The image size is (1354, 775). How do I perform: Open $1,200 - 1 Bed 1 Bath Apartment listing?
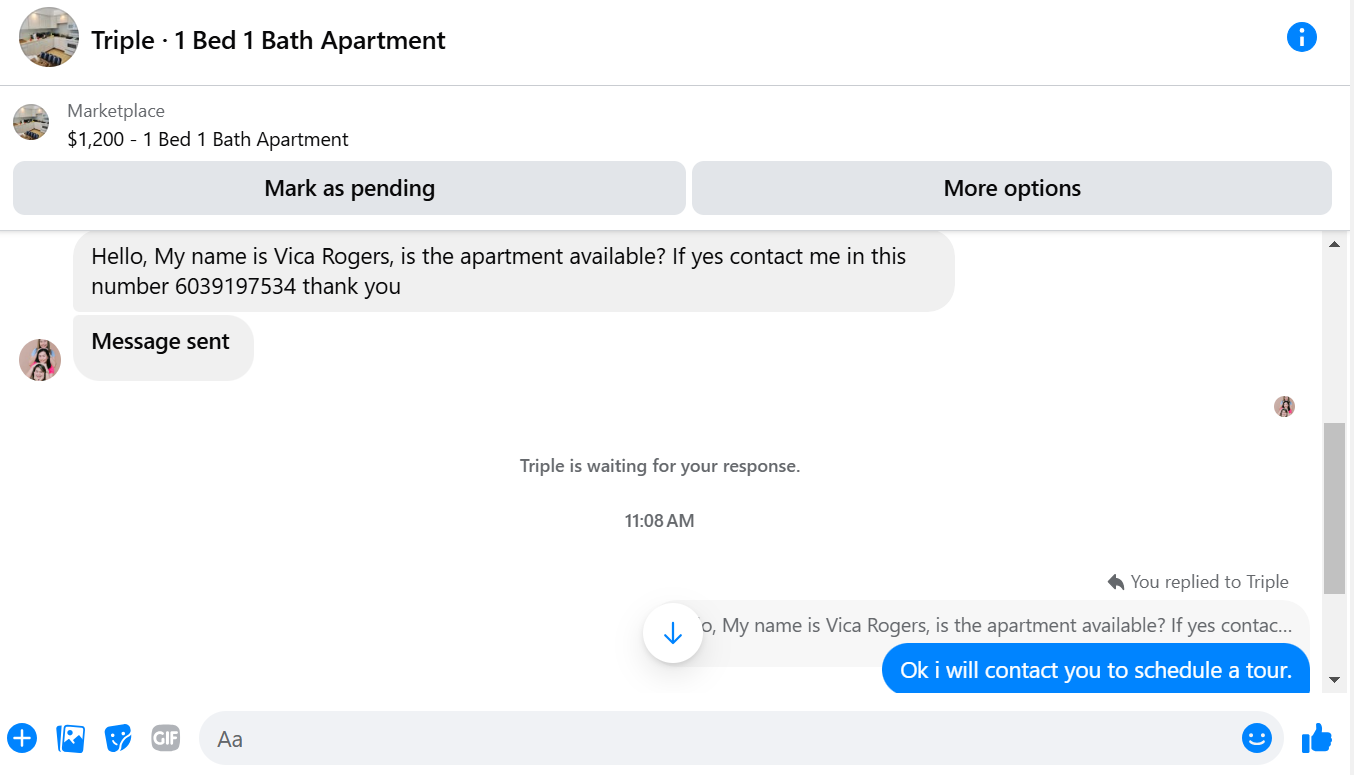click(208, 140)
